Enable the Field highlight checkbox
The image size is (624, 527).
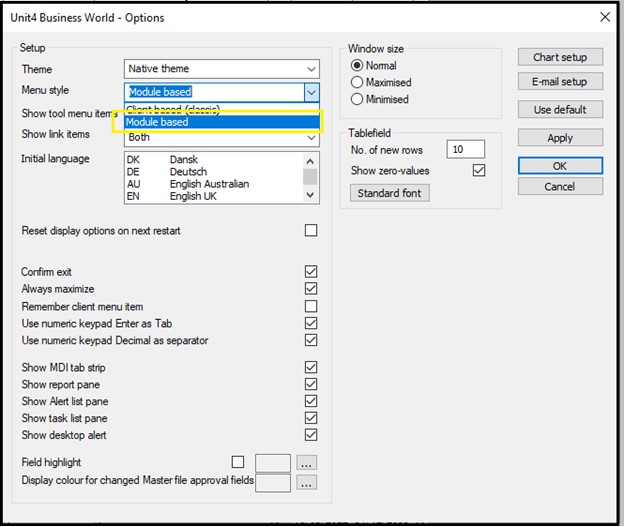pyautogui.click(x=238, y=462)
